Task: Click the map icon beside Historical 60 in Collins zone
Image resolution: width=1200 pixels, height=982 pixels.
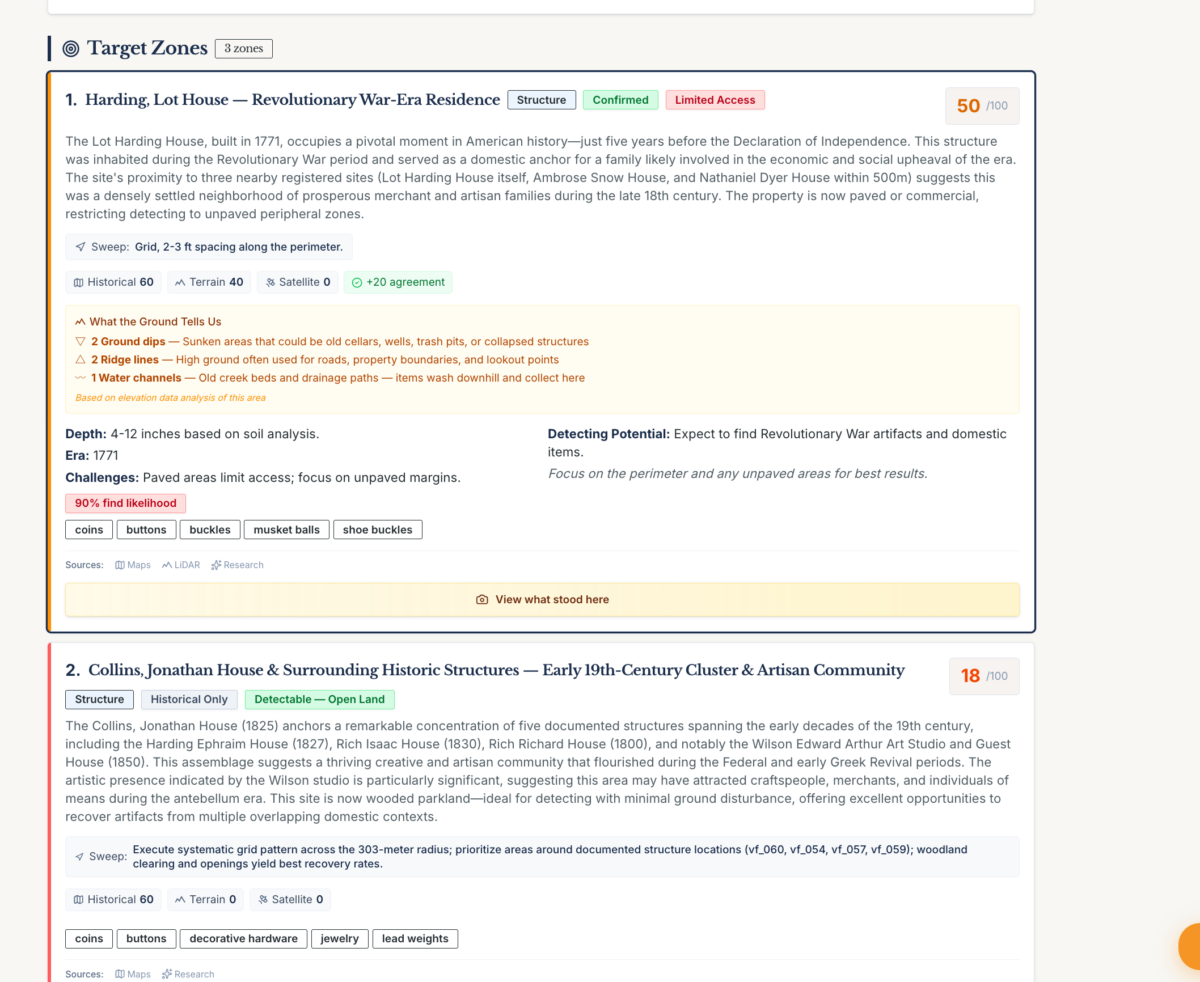Action: pos(78,900)
